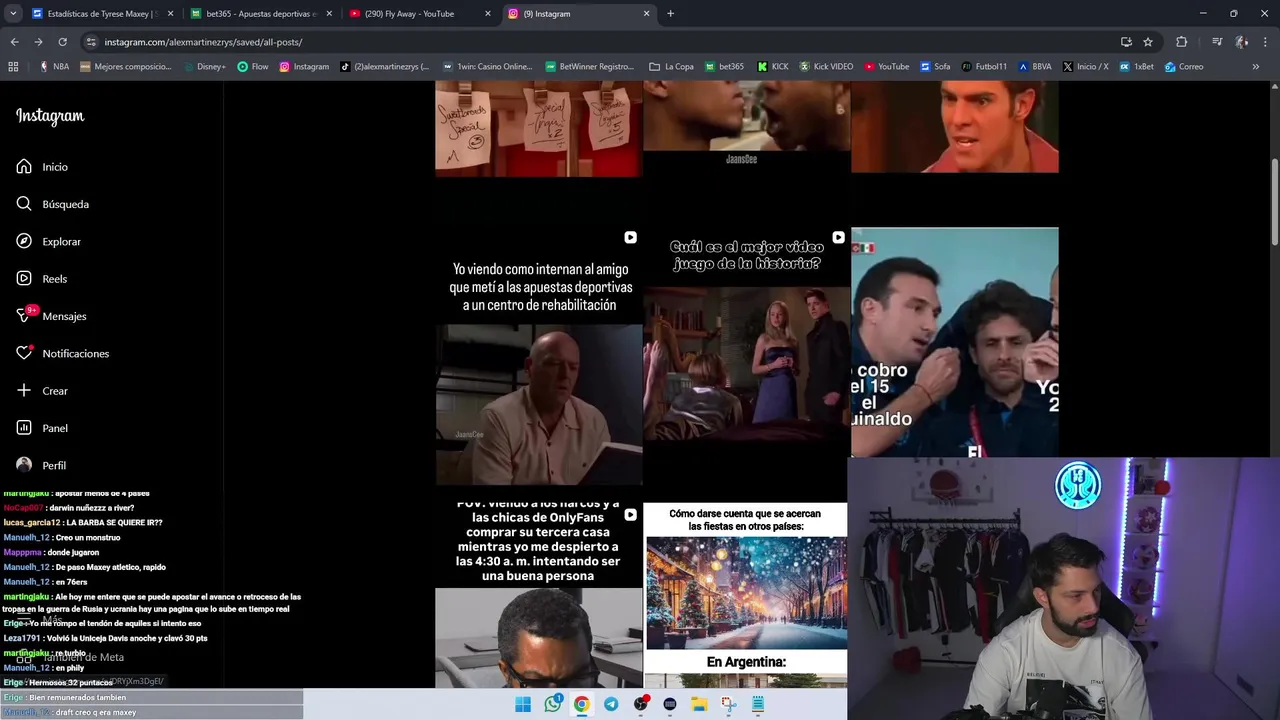
Task: Open the angry man red shirt post
Action: pos(954,127)
